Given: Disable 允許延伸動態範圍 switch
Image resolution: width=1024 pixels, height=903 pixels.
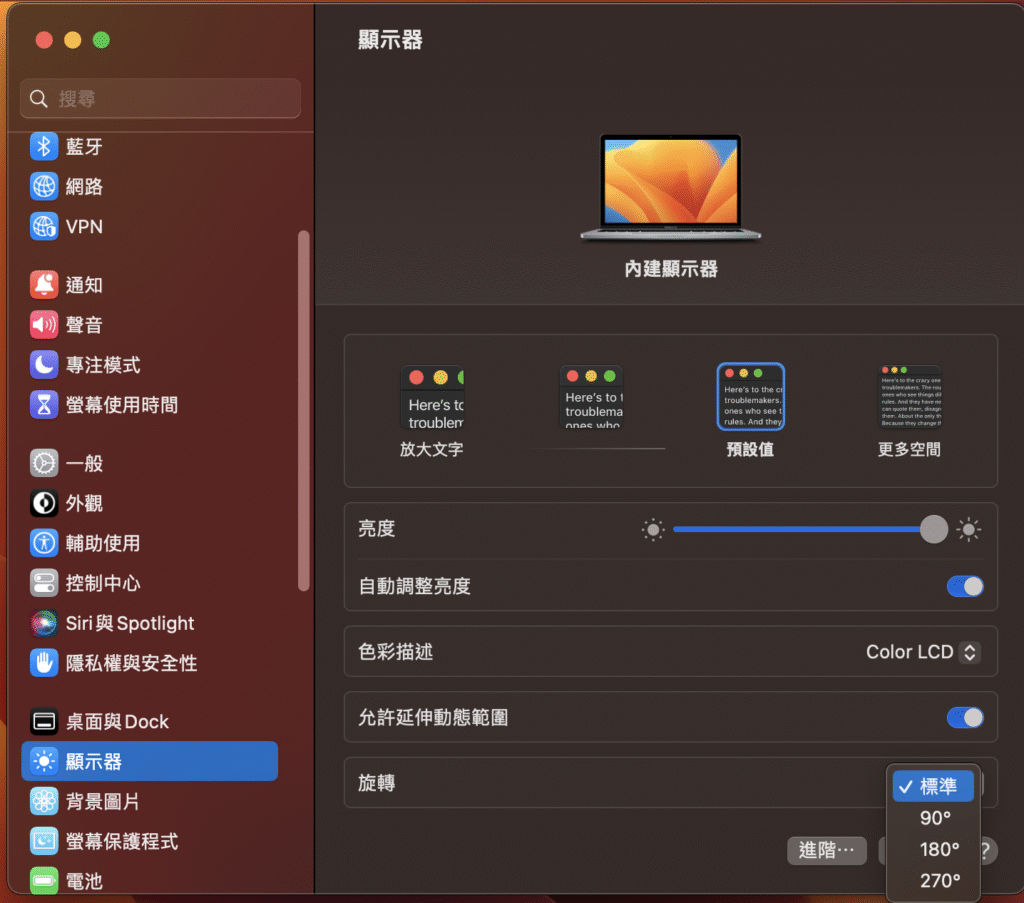Looking at the screenshot, I should (x=965, y=717).
